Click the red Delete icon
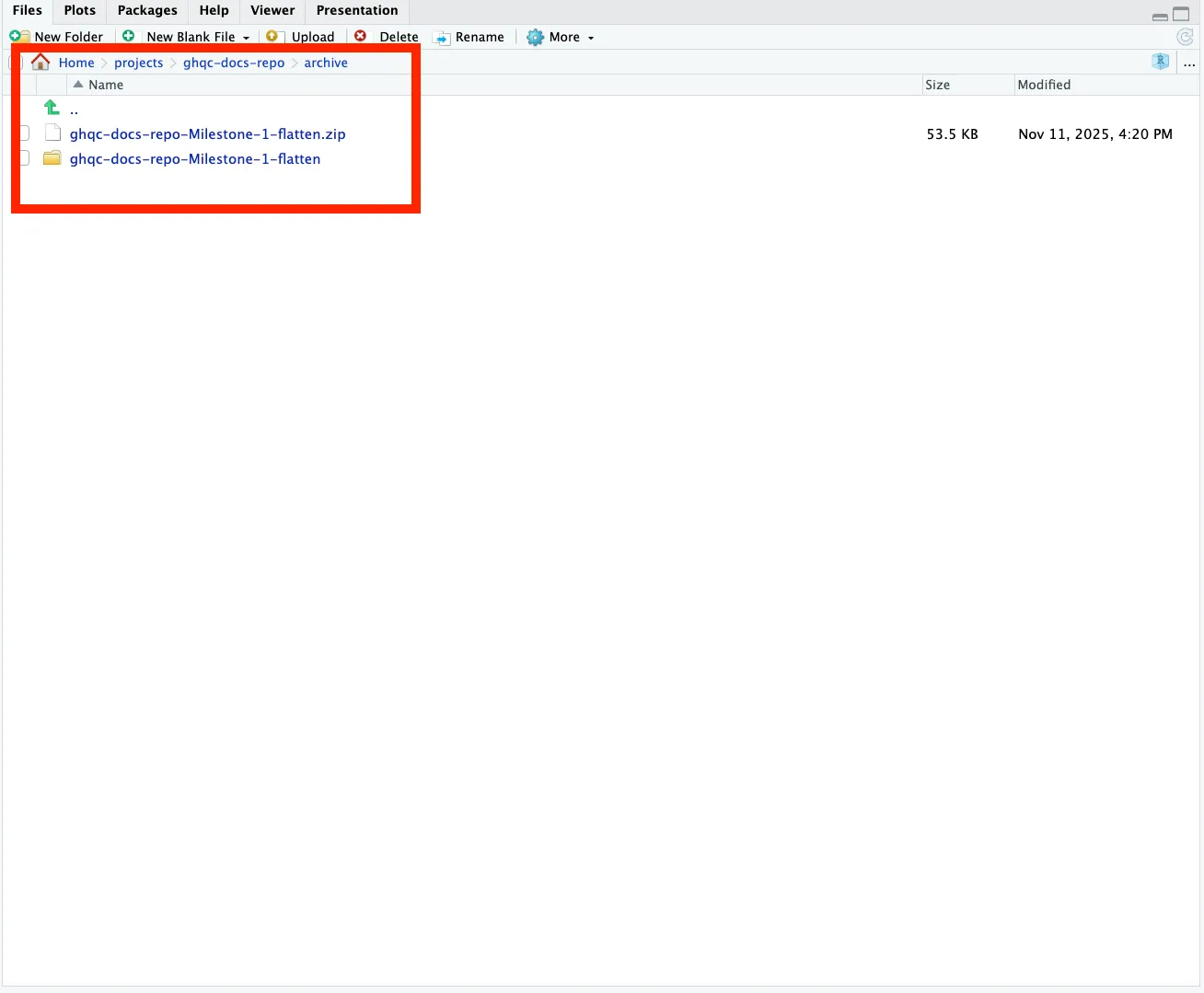 [x=361, y=37]
